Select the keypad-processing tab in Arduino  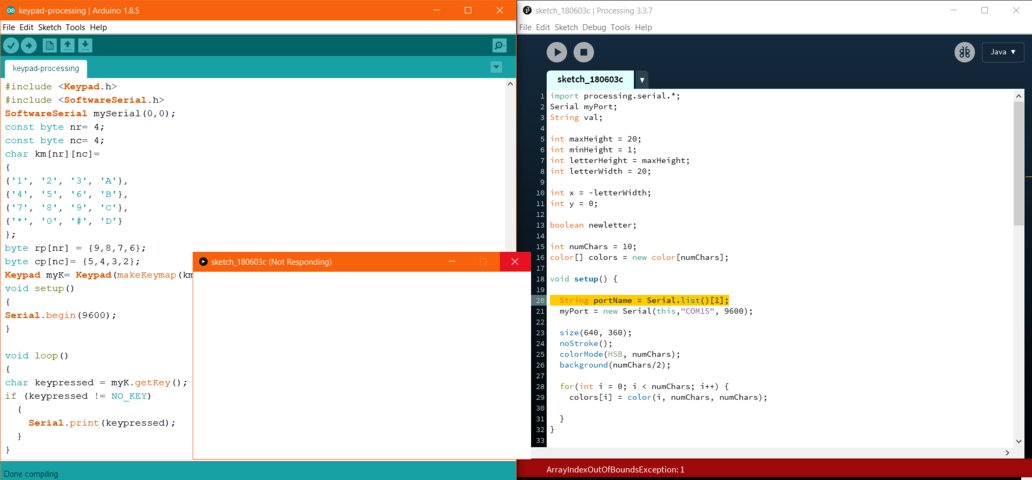coord(45,68)
